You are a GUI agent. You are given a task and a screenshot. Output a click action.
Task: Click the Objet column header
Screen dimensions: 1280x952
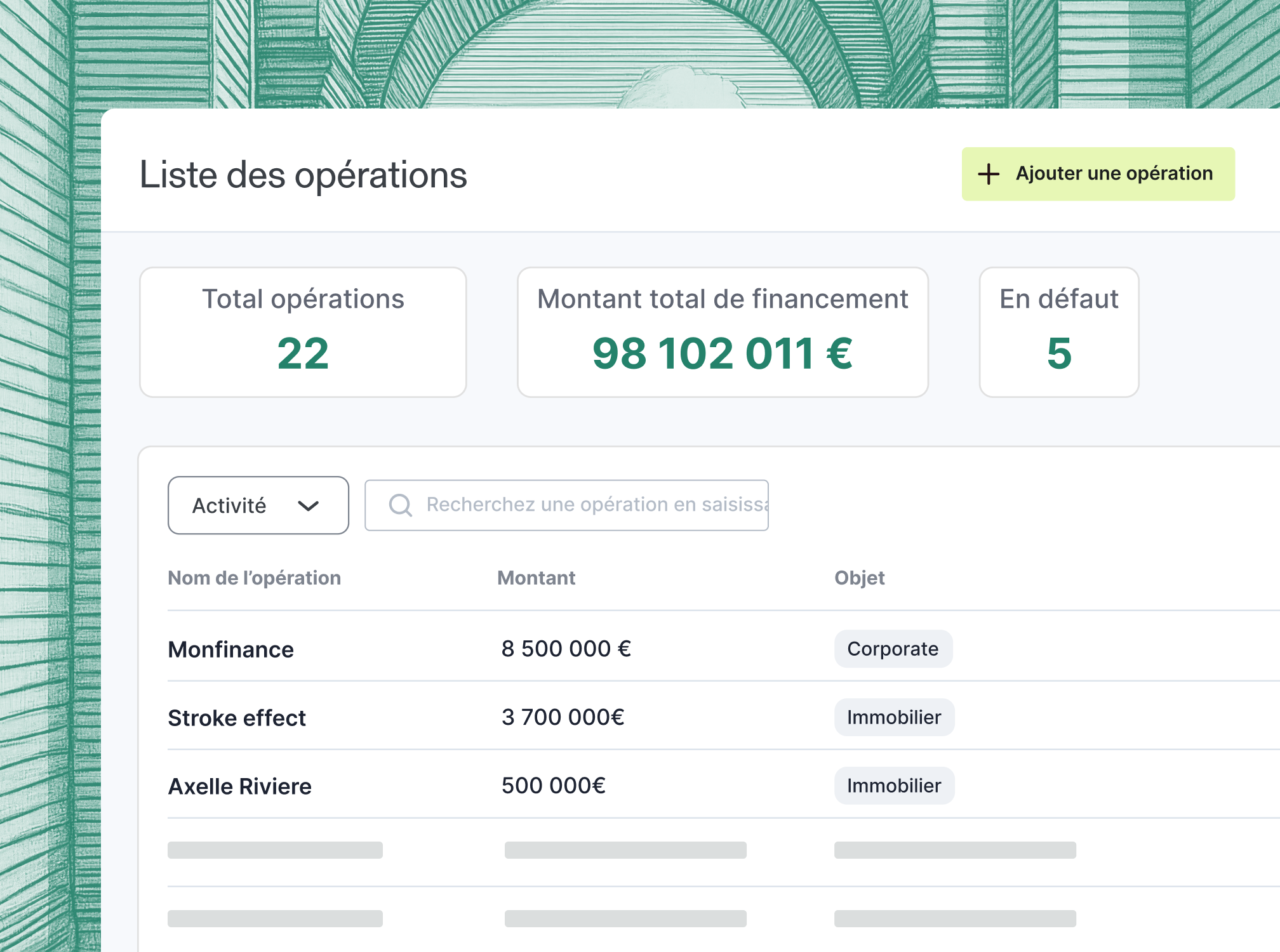pos(859,578)
